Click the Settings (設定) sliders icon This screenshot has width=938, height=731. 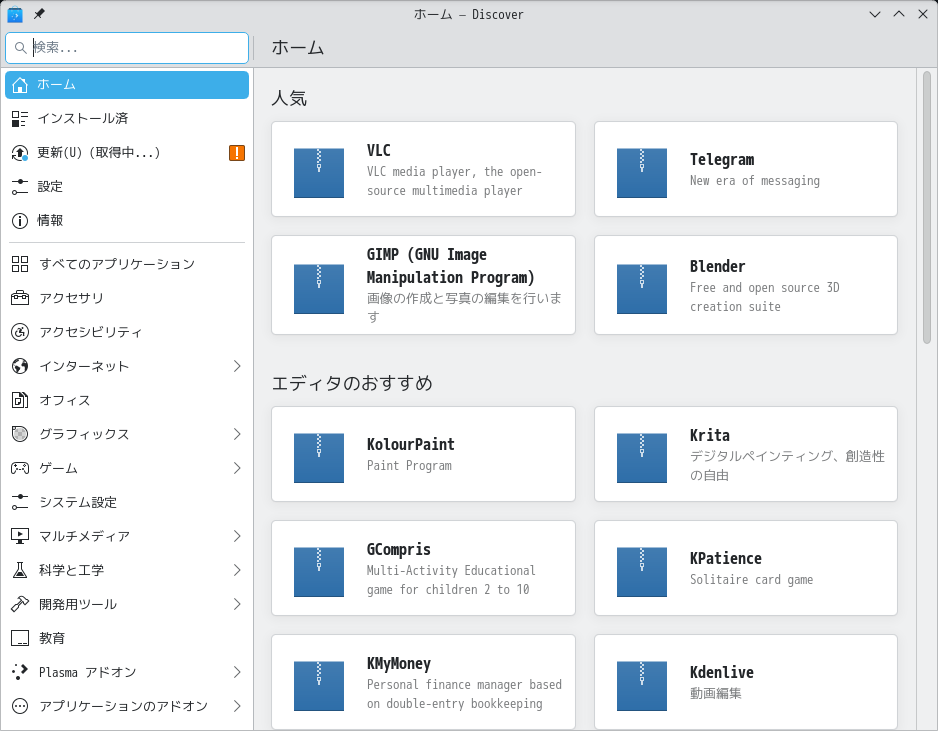coord(20,187)
